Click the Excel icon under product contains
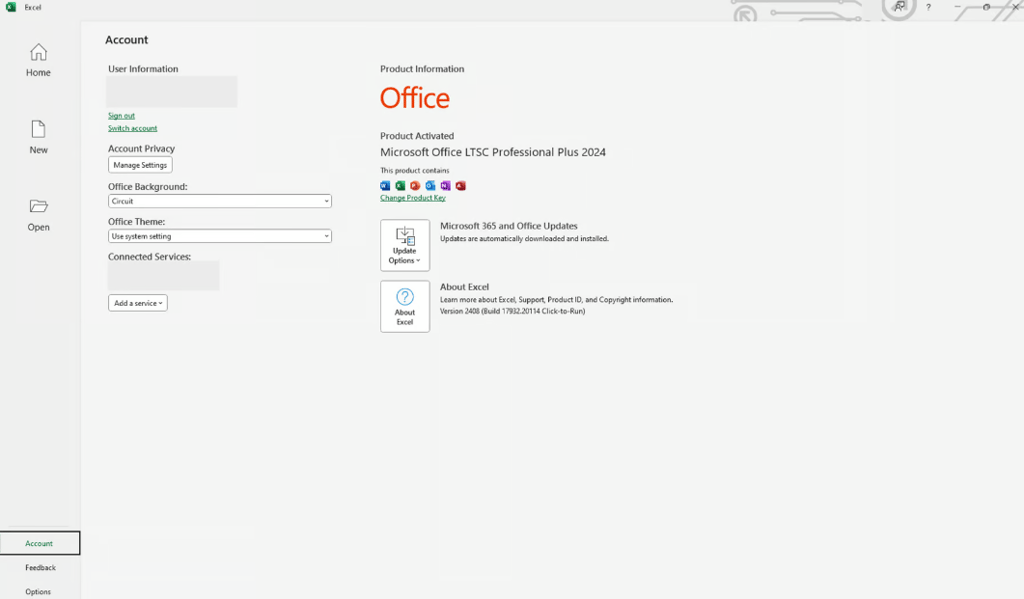 pos(400,186)
